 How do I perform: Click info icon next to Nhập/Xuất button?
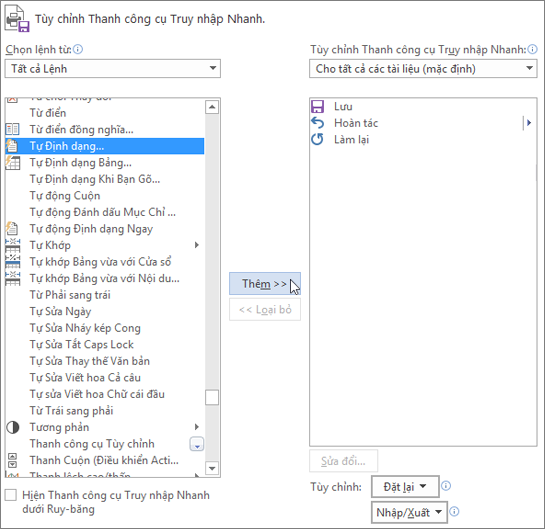click(454, 511)
